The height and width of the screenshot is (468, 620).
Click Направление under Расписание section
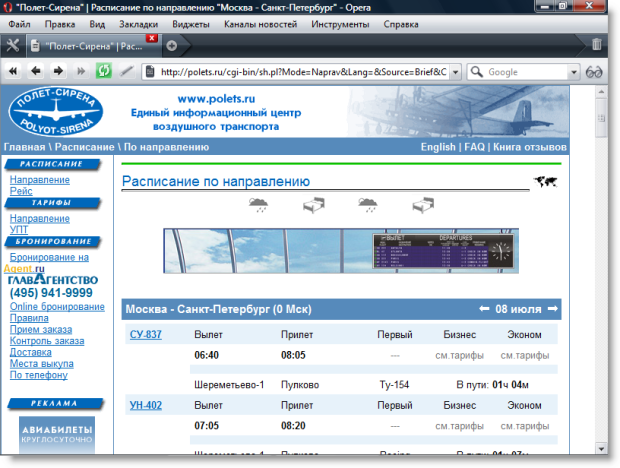tap(40, 180)
